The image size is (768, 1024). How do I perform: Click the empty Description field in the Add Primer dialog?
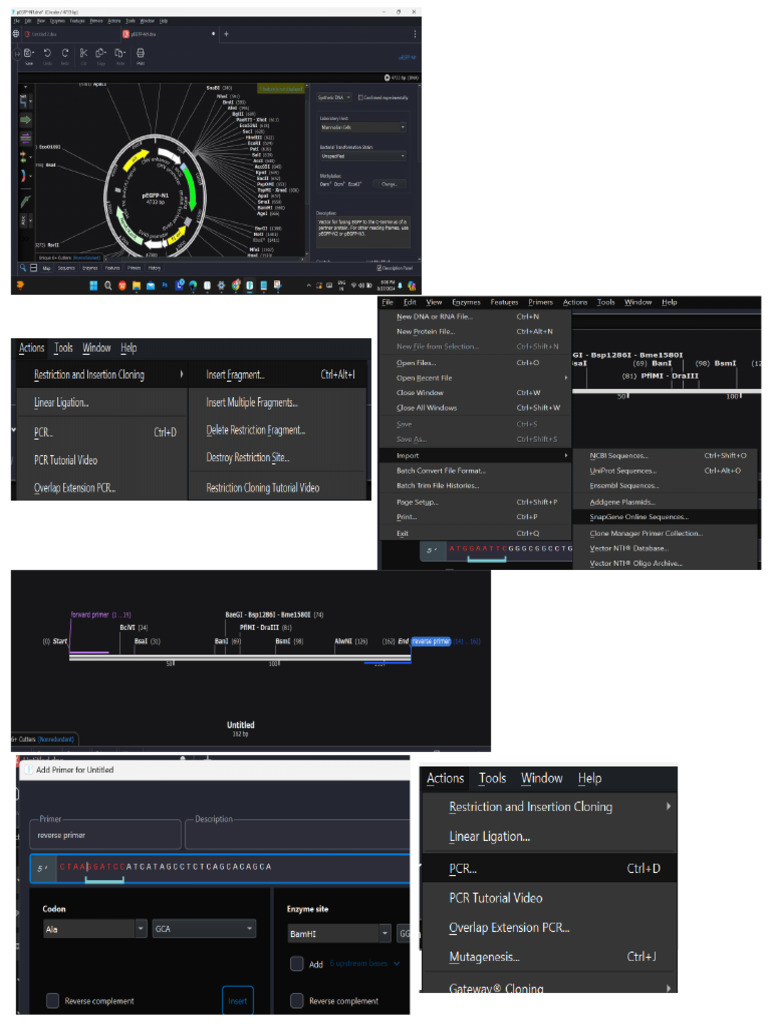(298, 835)
